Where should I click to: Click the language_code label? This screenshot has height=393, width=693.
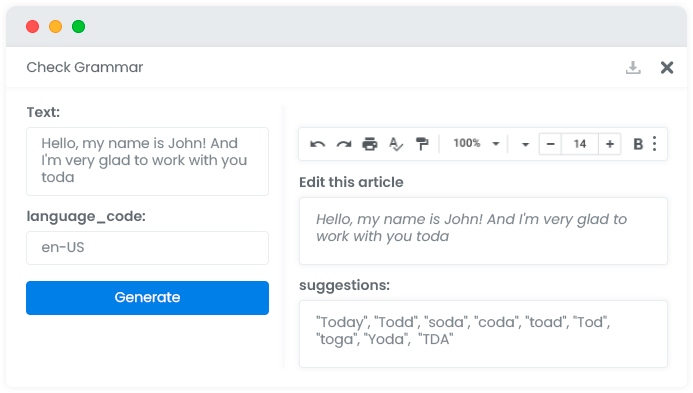click(86, 216)
